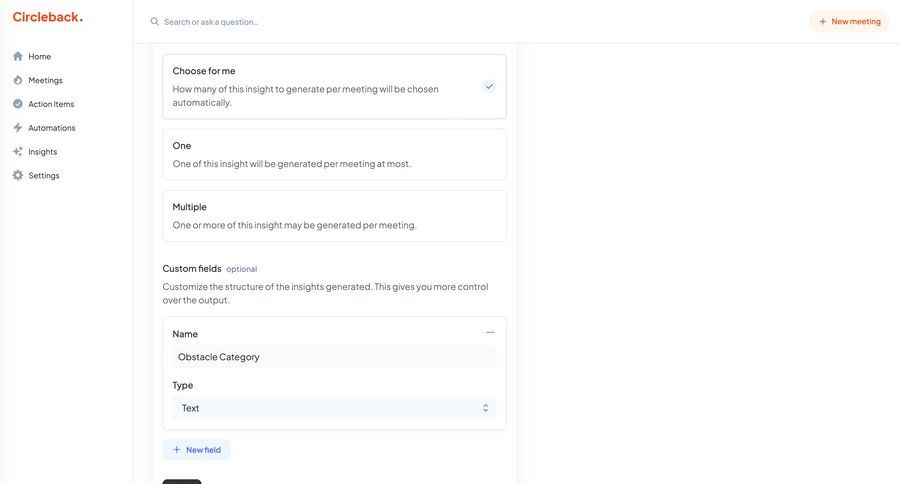
Task: Open the Type dropdown showing Text
Action: [334, 408]
